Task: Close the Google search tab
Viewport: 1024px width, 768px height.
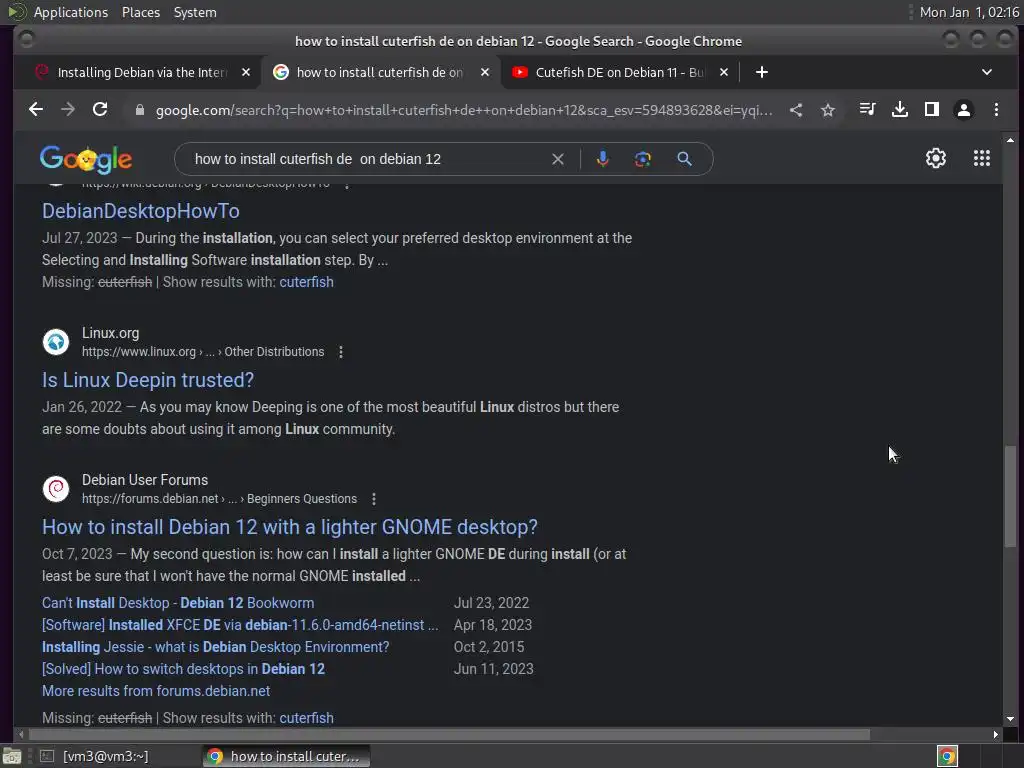Action: (485, 72)
